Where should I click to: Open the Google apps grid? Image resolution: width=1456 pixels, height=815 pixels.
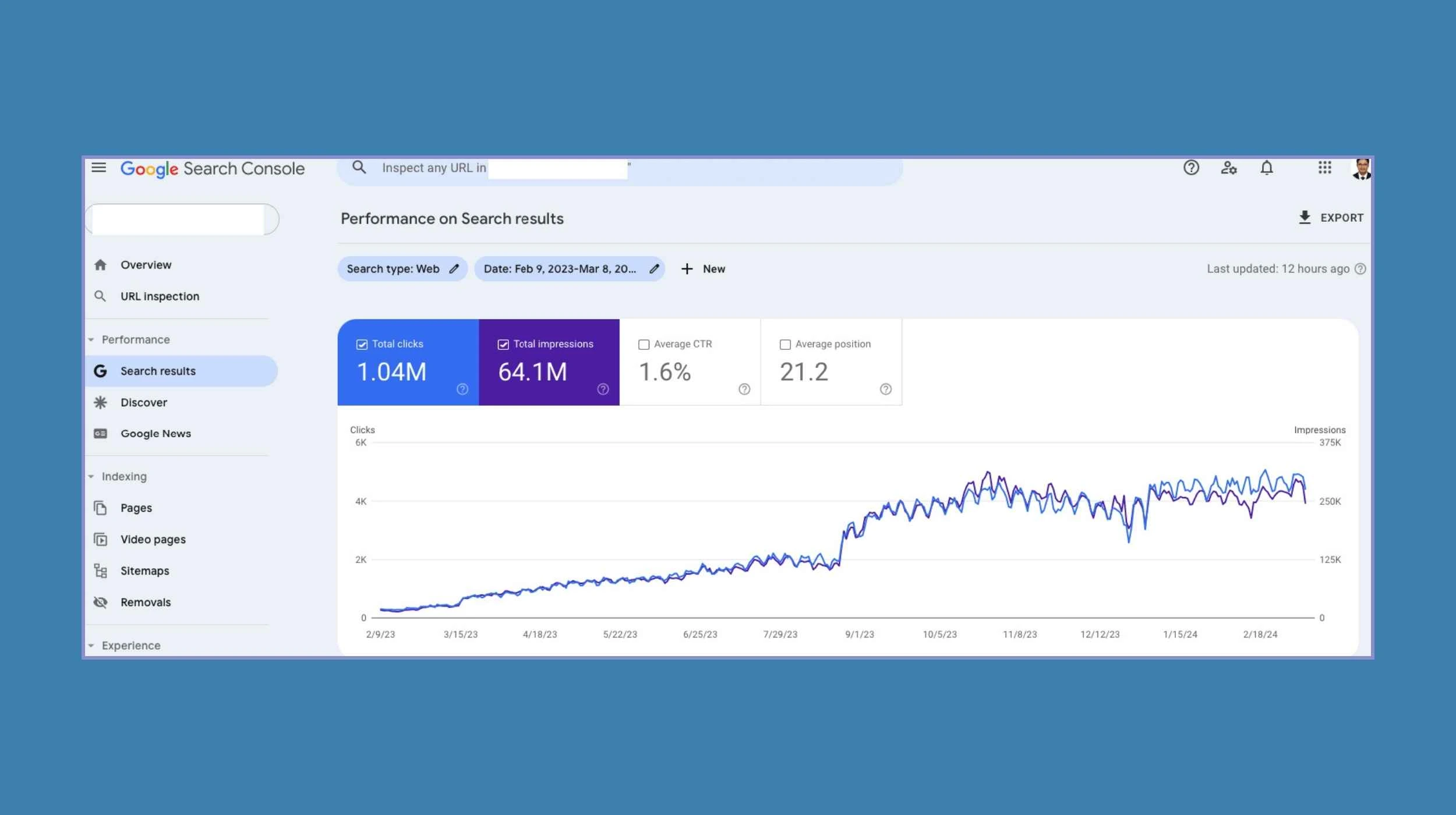coord(1326,168)
